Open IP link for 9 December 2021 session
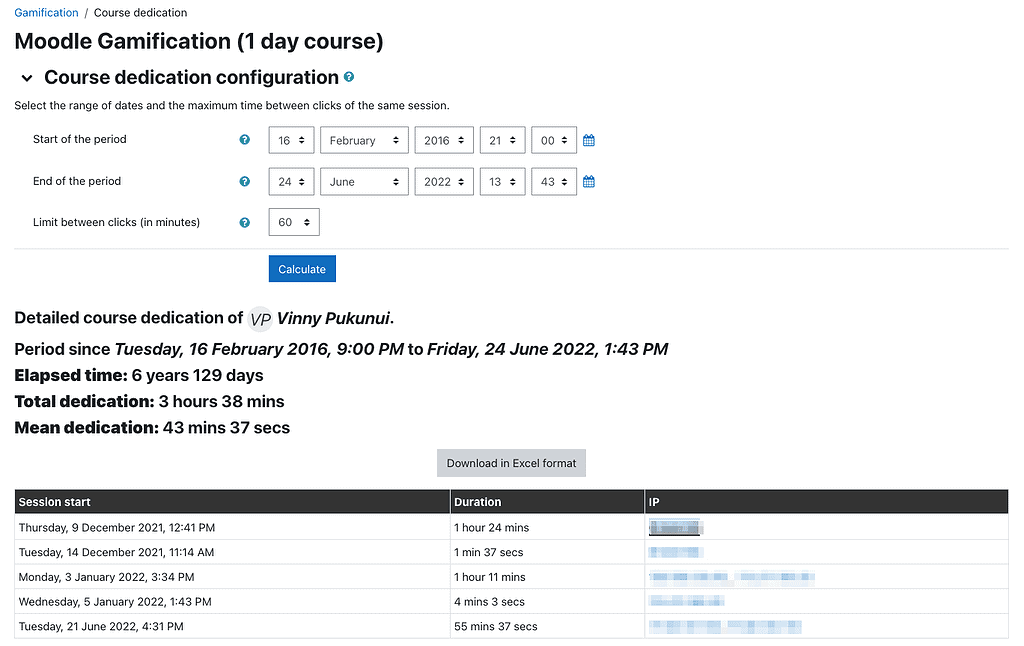Viewport: 1024px width, 646px height. (x=675, y=527)
